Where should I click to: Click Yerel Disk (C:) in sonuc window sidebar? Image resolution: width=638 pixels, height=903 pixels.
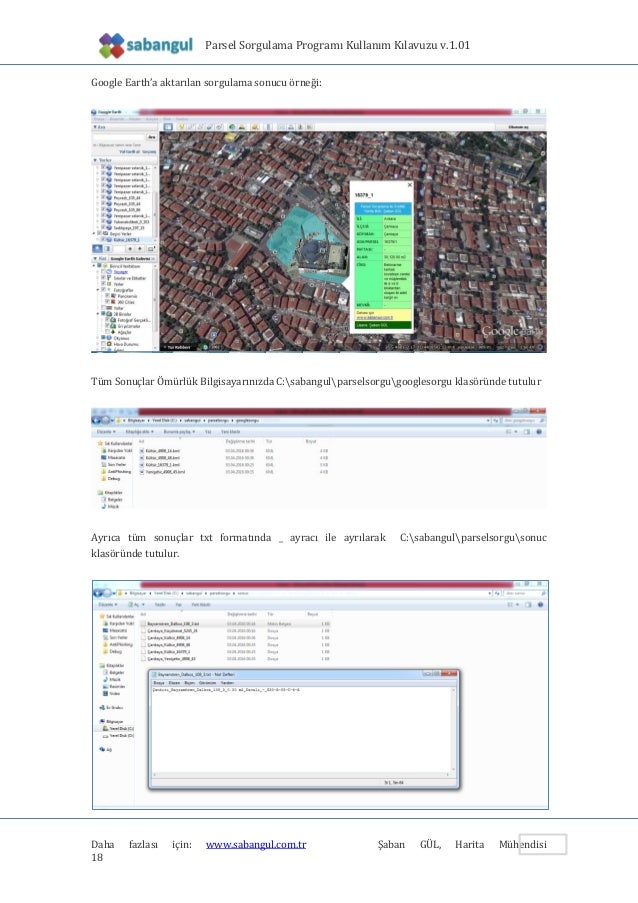(119, 729)
